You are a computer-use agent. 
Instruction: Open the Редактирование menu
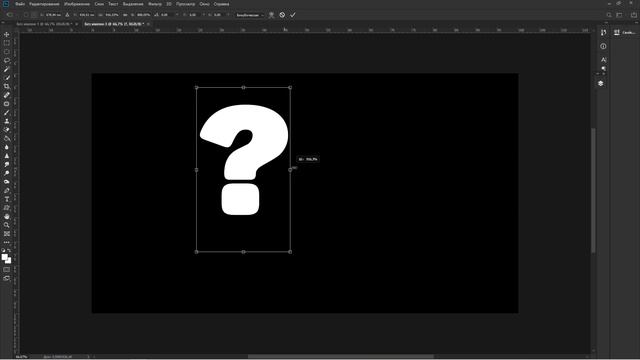pos(44,4)
